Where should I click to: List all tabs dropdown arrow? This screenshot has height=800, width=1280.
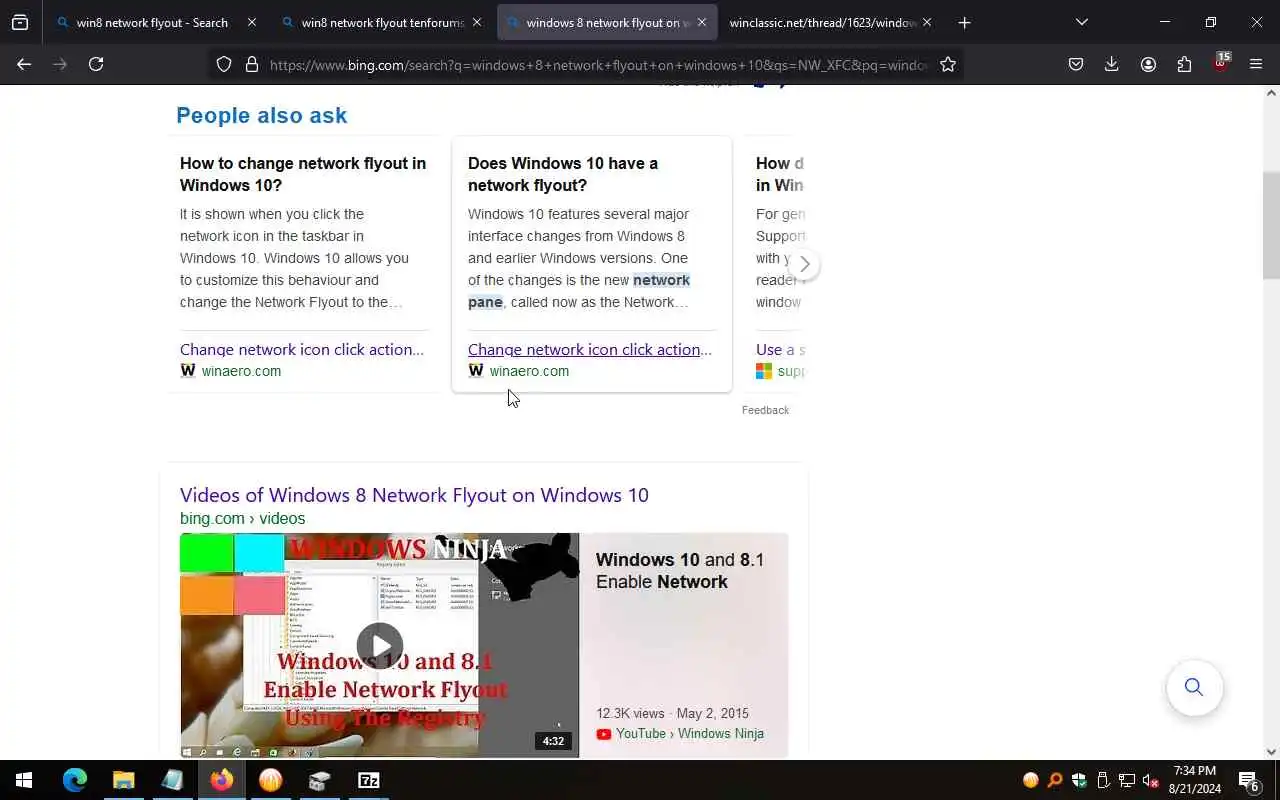[x=1081, y=22]
